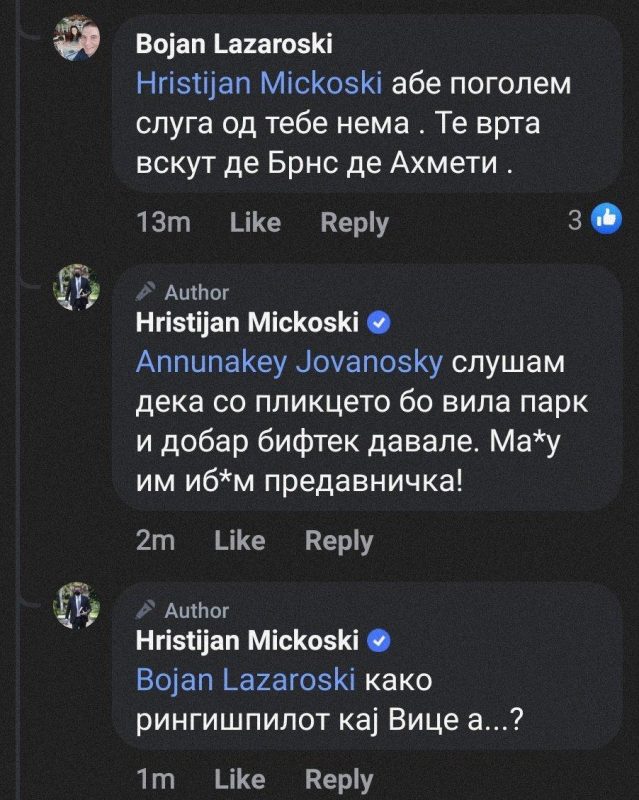Open the avatar beside the 1m author comment
This screenshot has height=800, width=639.
point(77,605)
